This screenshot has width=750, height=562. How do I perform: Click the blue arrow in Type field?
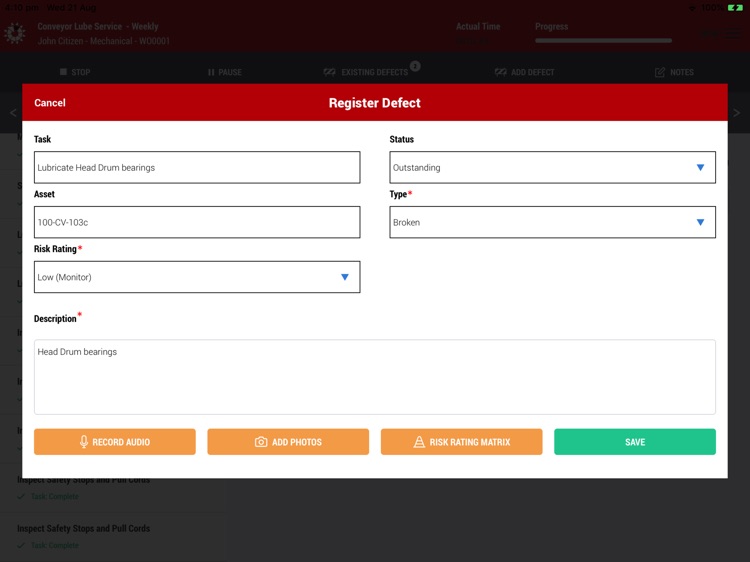pos(700,222)
